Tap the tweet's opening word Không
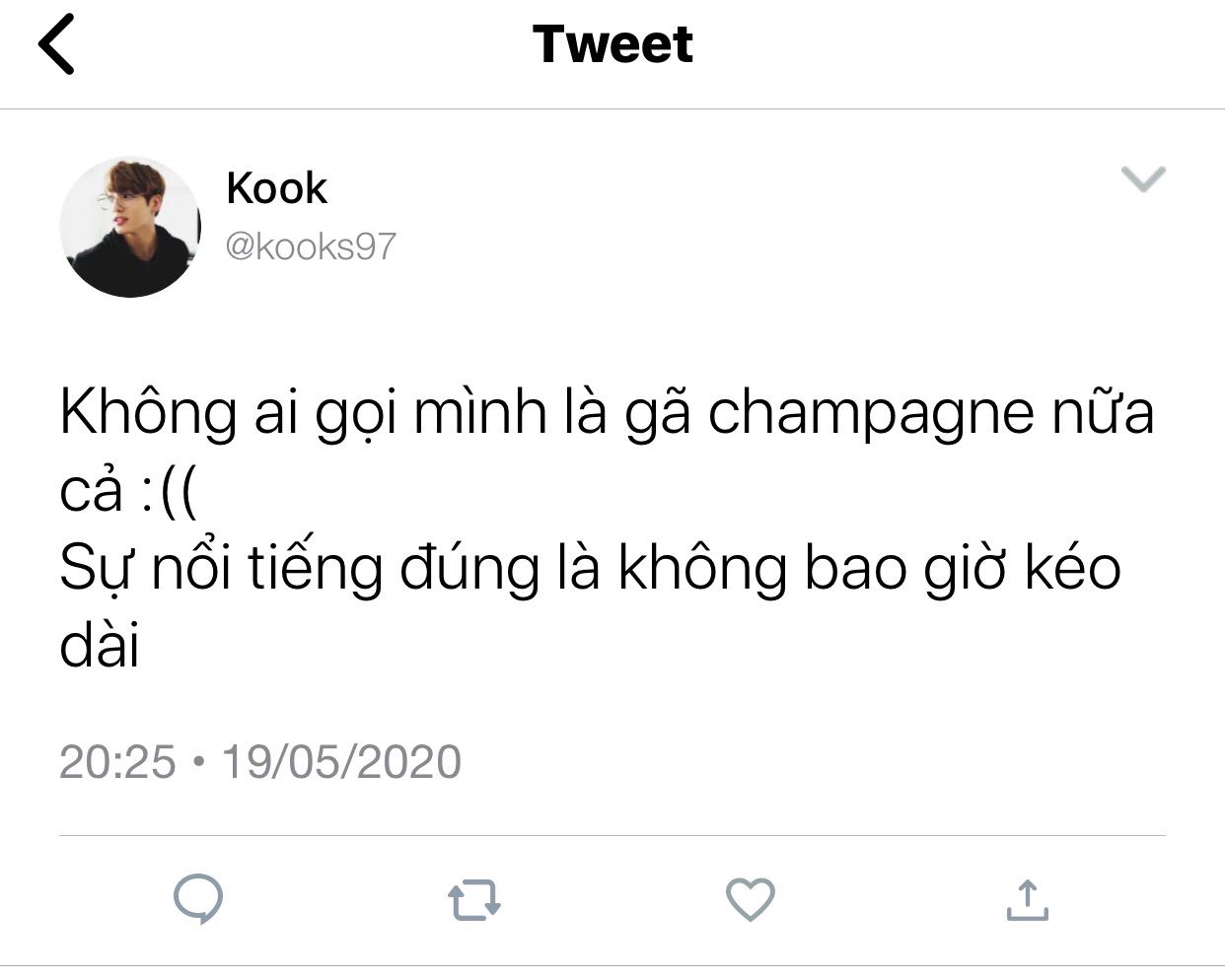1225x980 pixels. coord(148,412)
